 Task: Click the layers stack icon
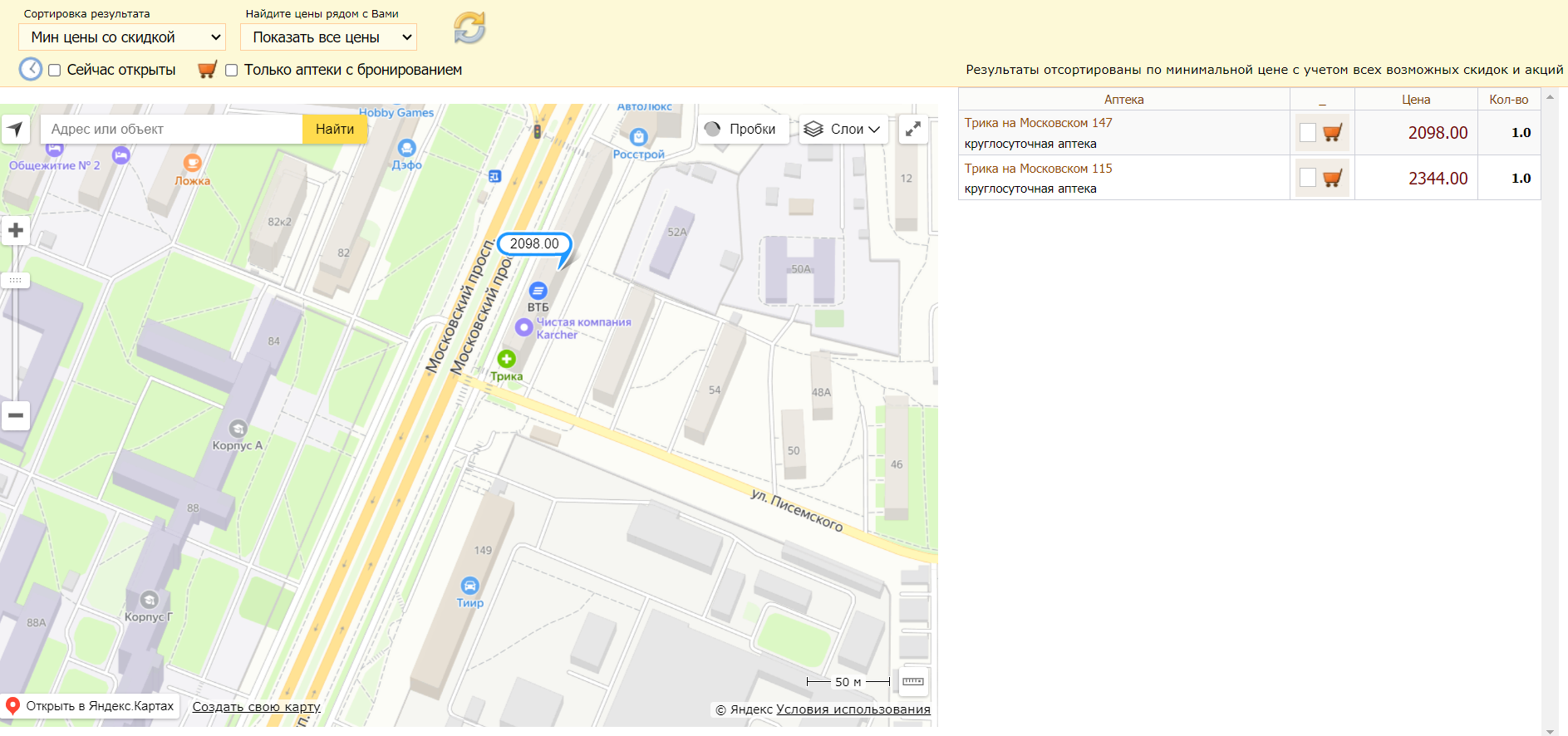click(x=813, y=129)
